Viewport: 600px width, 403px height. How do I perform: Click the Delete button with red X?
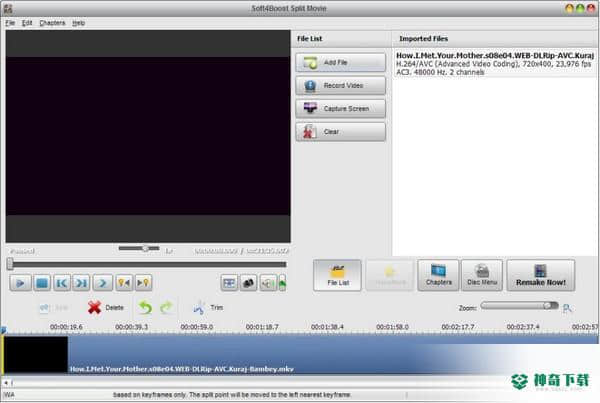click(x=106, y=307)
